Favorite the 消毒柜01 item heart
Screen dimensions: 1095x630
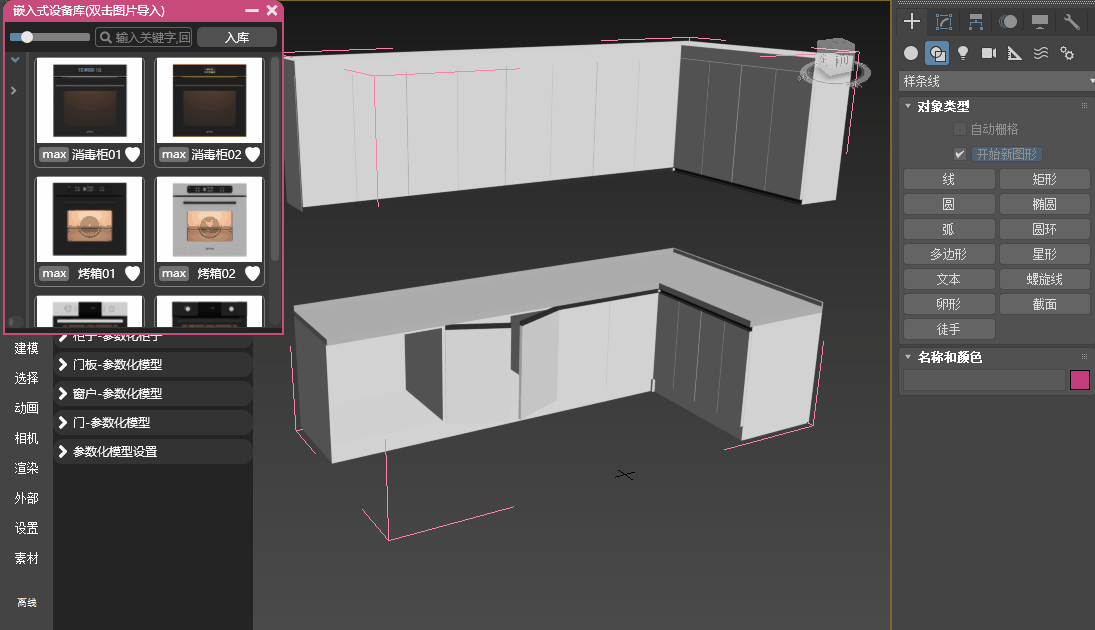[x=132, y=154]
